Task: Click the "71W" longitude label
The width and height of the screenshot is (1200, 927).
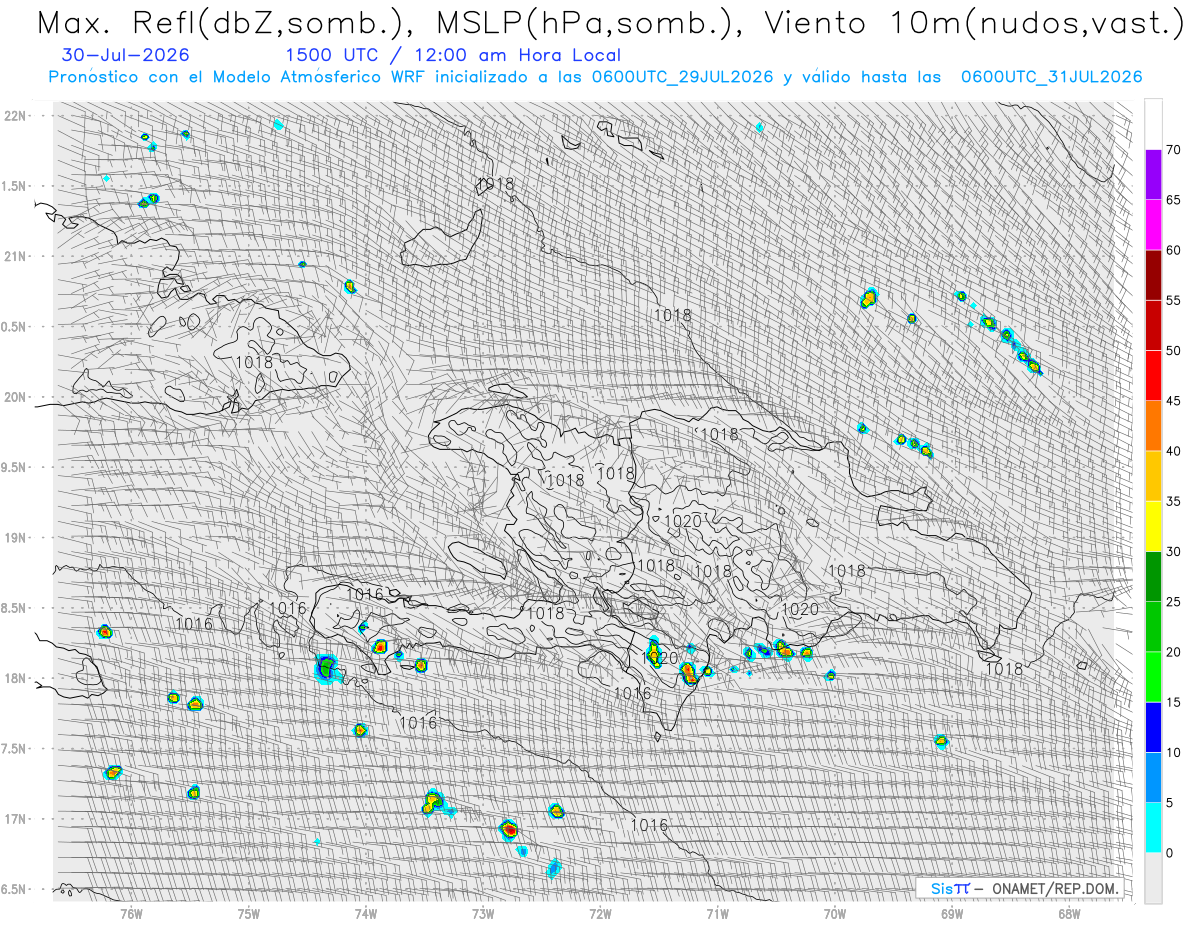Action: [717, 913]
